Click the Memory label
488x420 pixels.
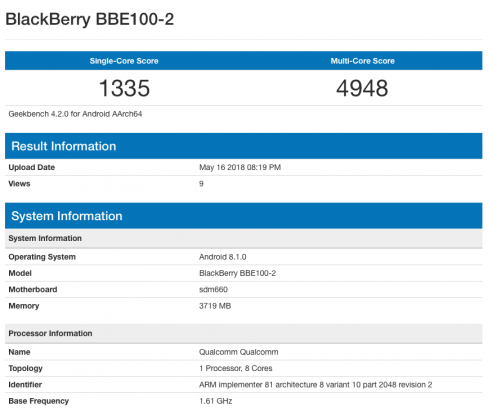(x=24, y=306)
